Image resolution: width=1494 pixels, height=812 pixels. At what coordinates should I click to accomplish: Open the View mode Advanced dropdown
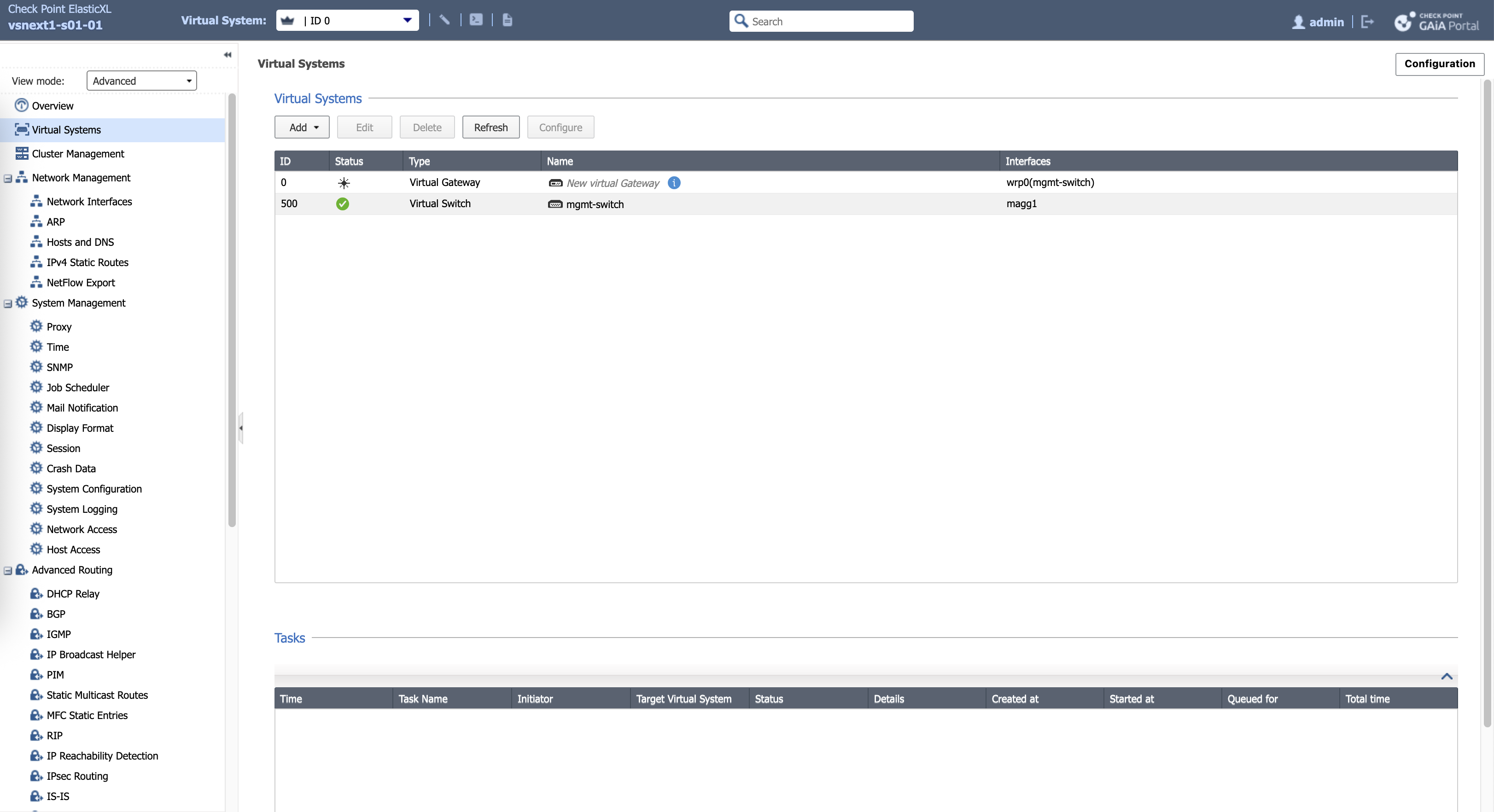(141, 81)
